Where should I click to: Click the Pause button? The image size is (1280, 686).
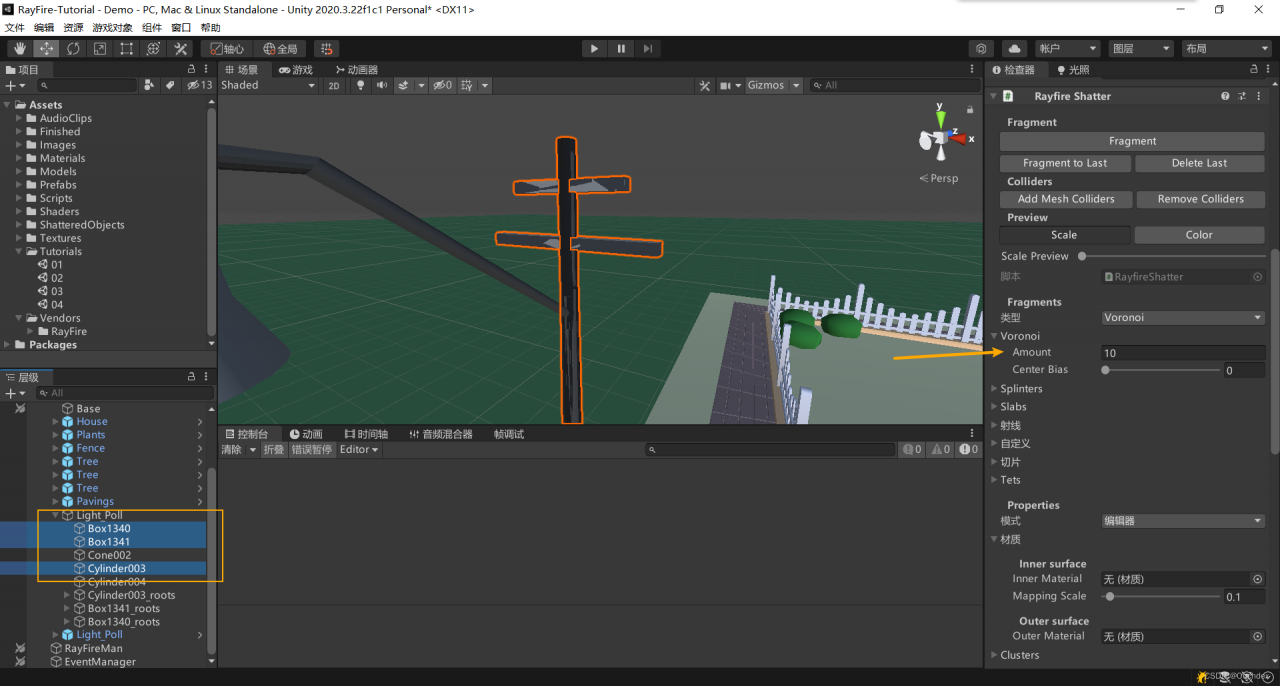621,48
